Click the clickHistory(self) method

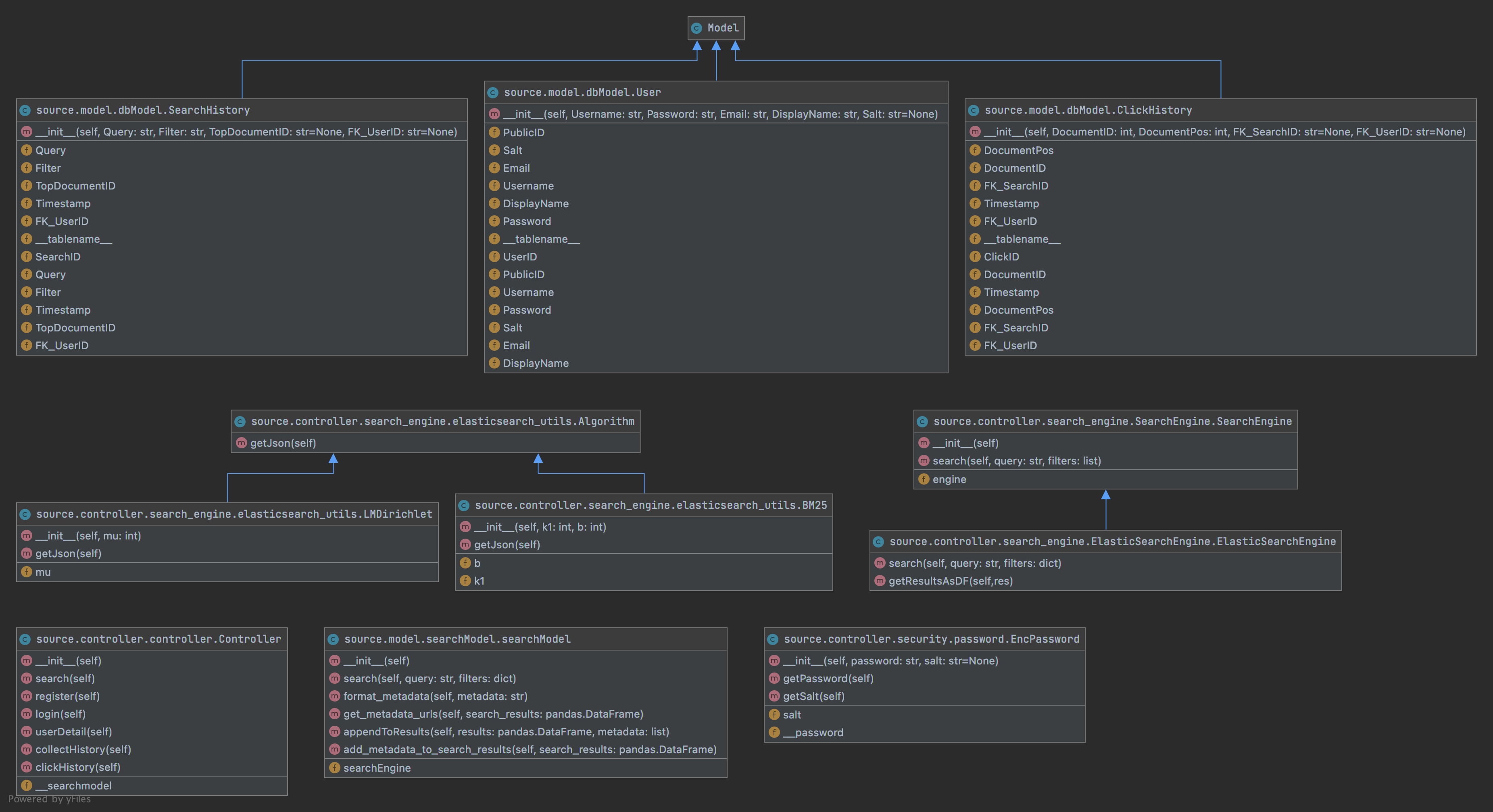point(78,767)
